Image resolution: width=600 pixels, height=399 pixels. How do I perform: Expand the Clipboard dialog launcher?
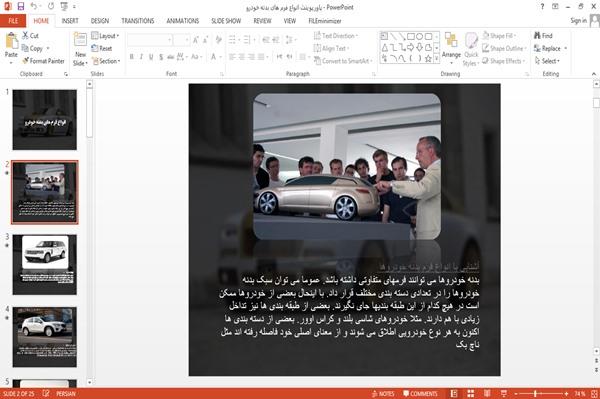point(66,74)
